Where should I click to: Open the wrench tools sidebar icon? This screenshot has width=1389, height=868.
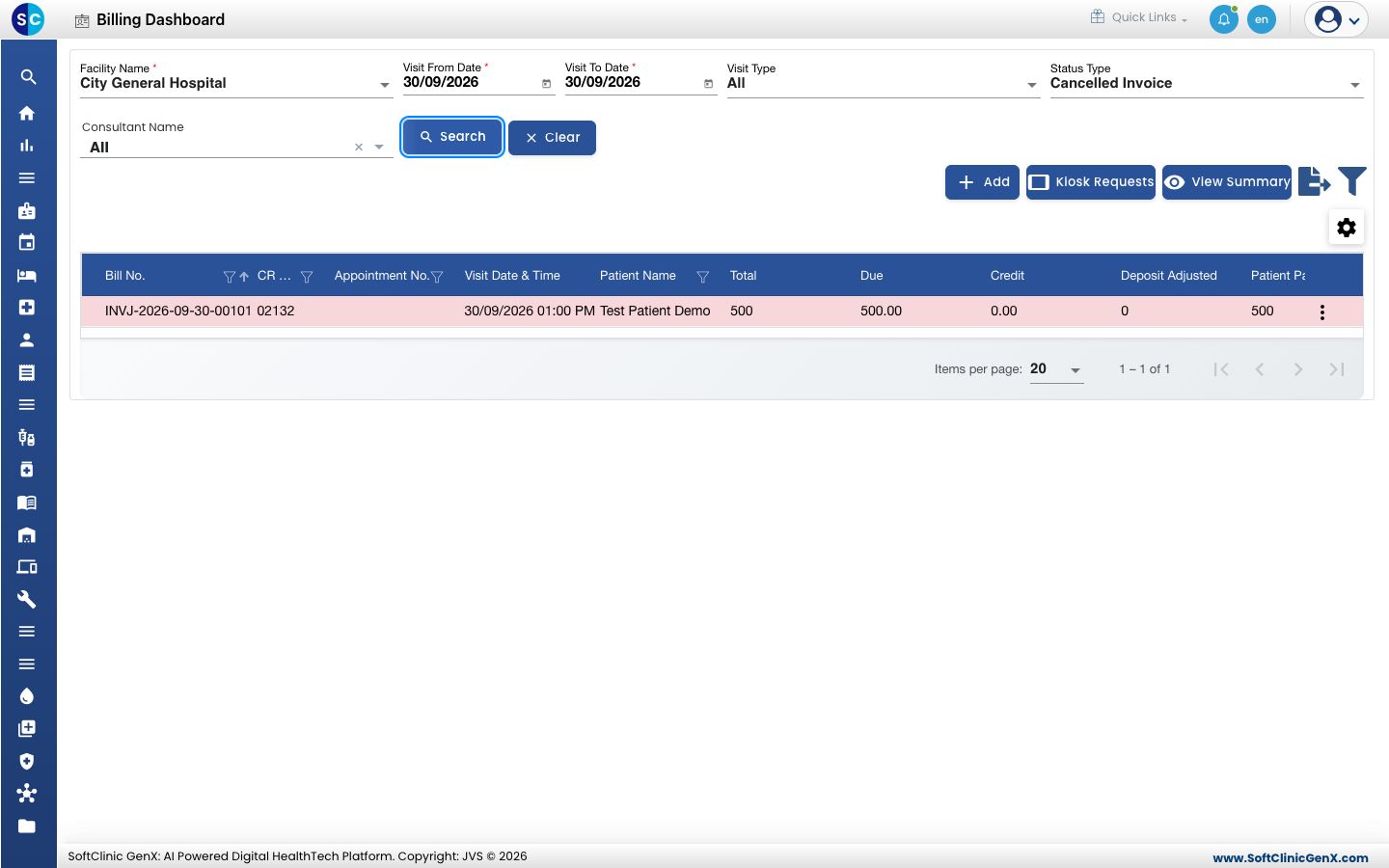[27, 599]
